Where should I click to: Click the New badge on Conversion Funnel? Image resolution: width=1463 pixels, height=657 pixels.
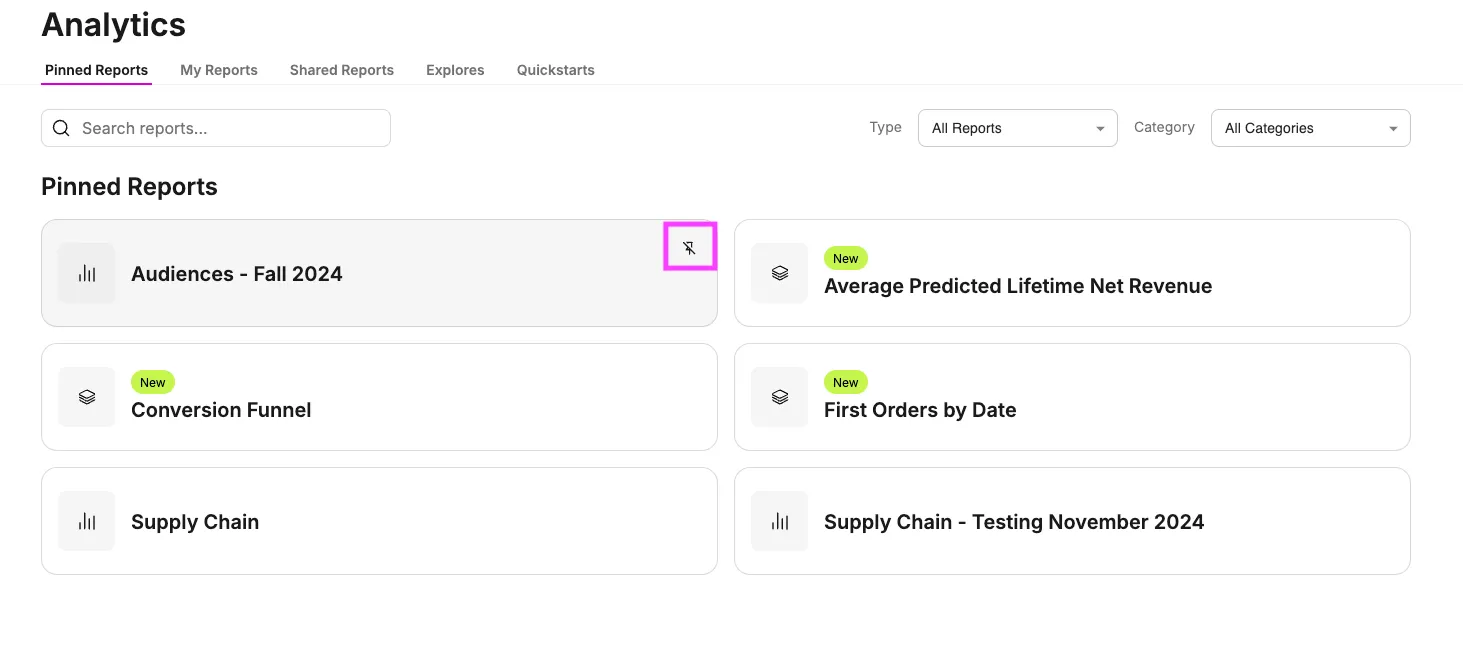point(153,382)
